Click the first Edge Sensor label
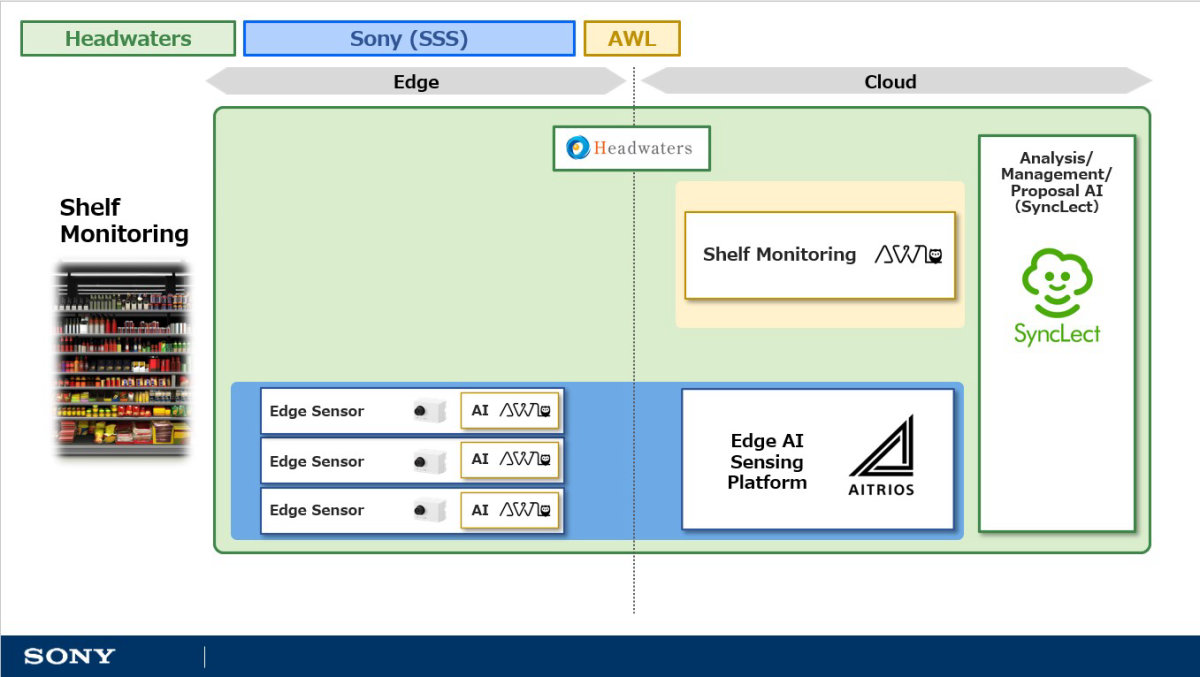The image size is (1200, 677). (x=317, y=411)
